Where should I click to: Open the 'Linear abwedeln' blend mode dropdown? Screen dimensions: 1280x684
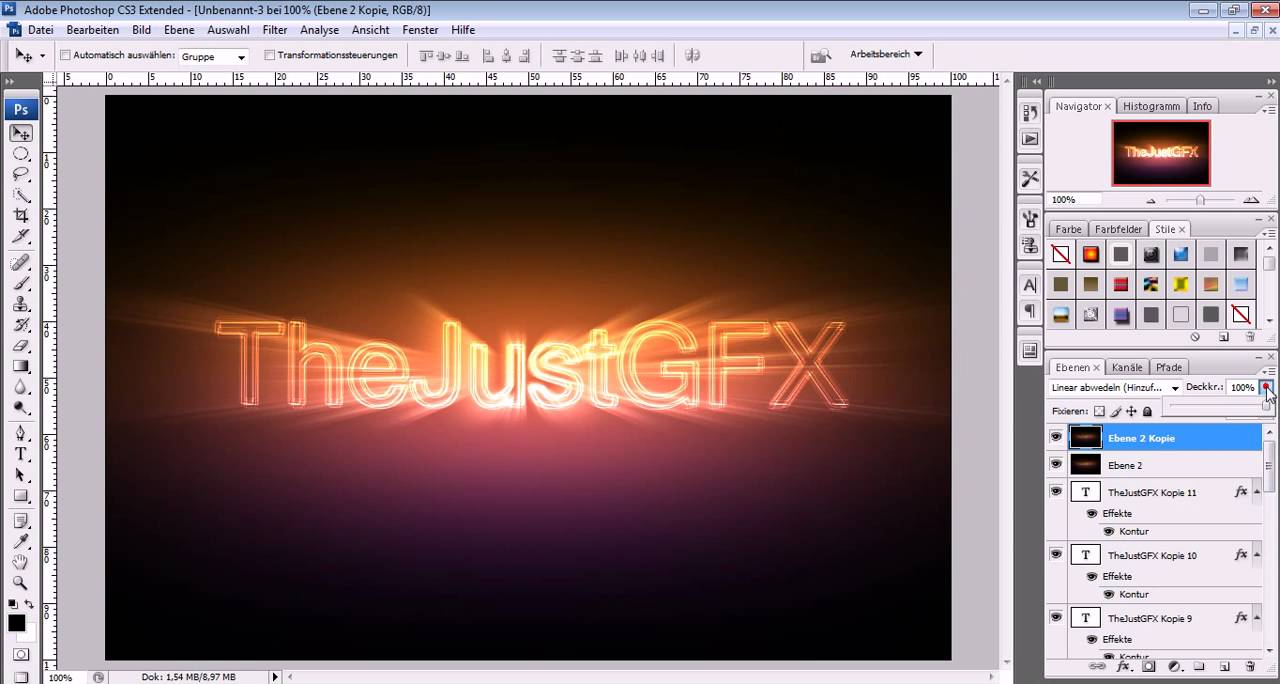point(1116,387)
